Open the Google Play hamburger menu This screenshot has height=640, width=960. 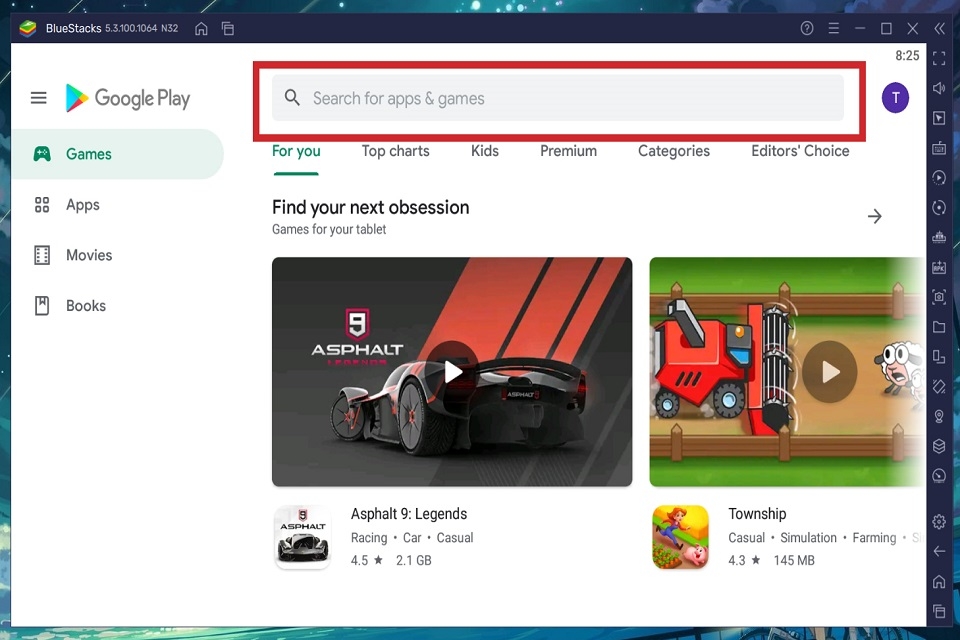point(39,98)
